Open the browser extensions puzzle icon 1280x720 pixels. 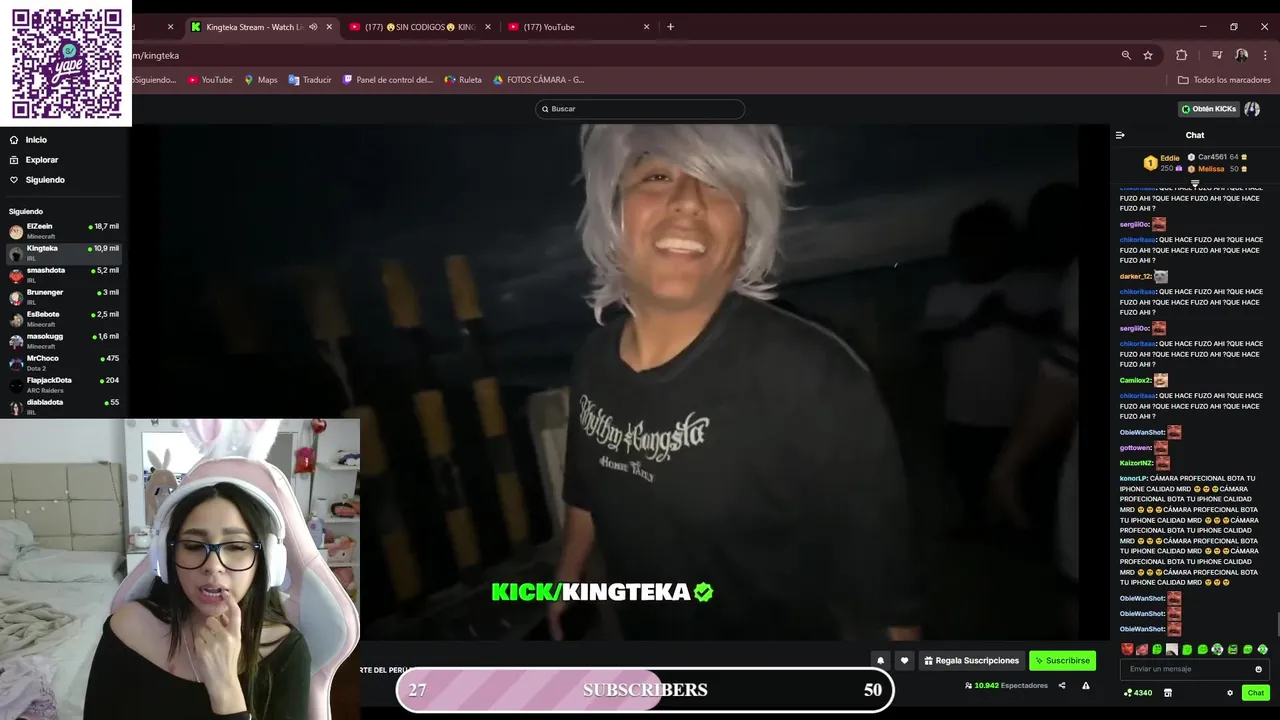[1181, 55]
